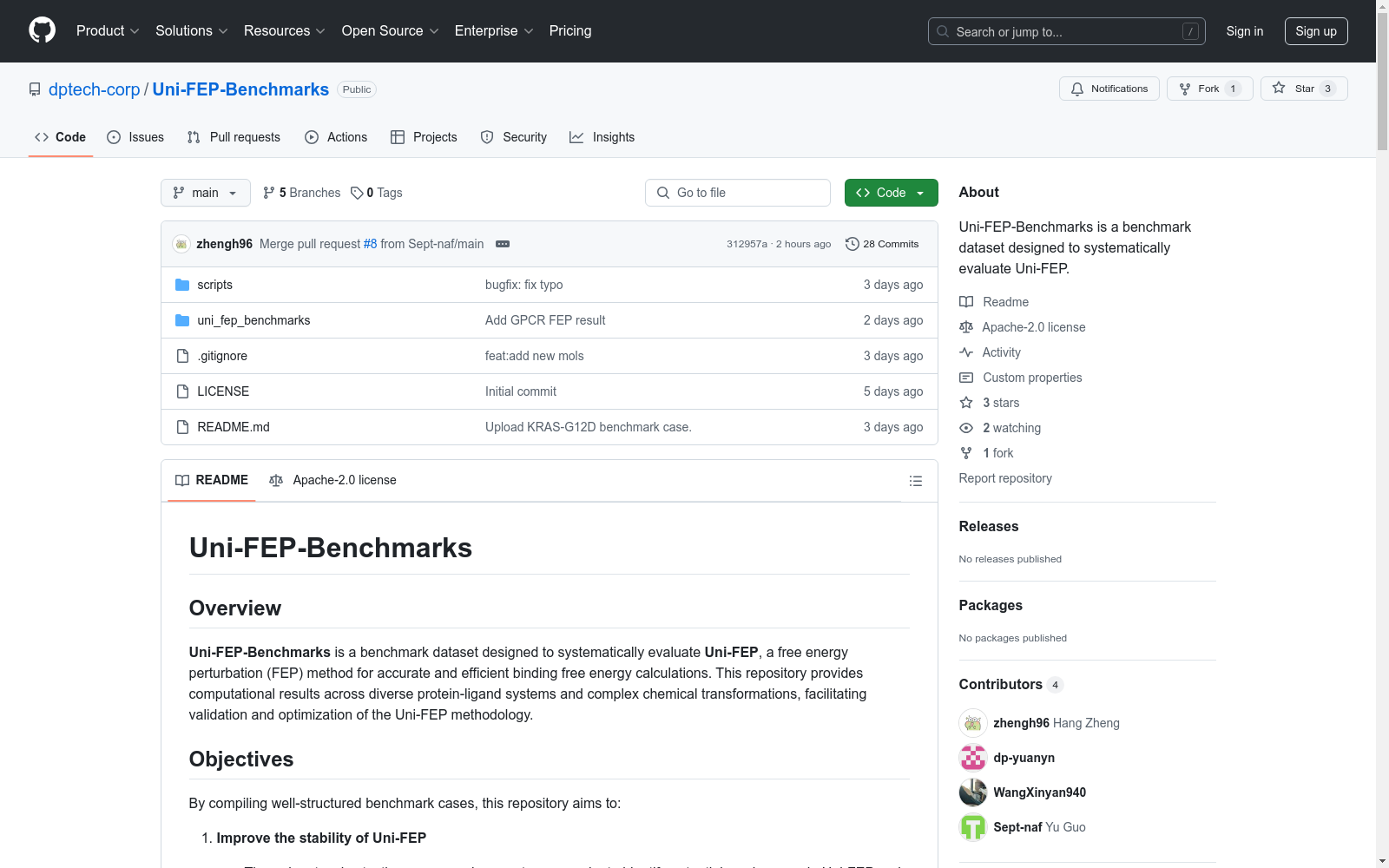The height and width of the screenshot is (868, 1389).
Task: Open commit 'Initial commit'
Action: (x=521, y=391)
